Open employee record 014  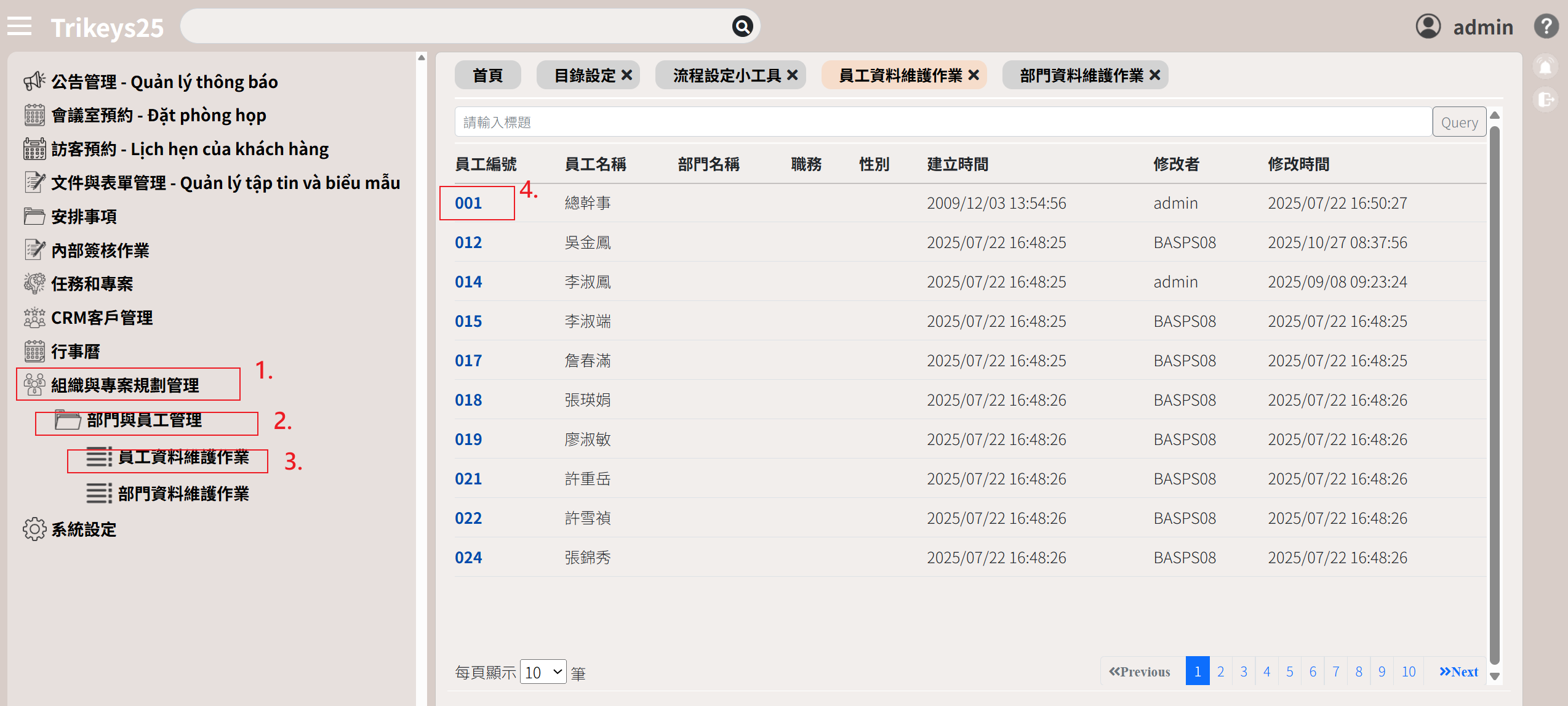point(468,282)
